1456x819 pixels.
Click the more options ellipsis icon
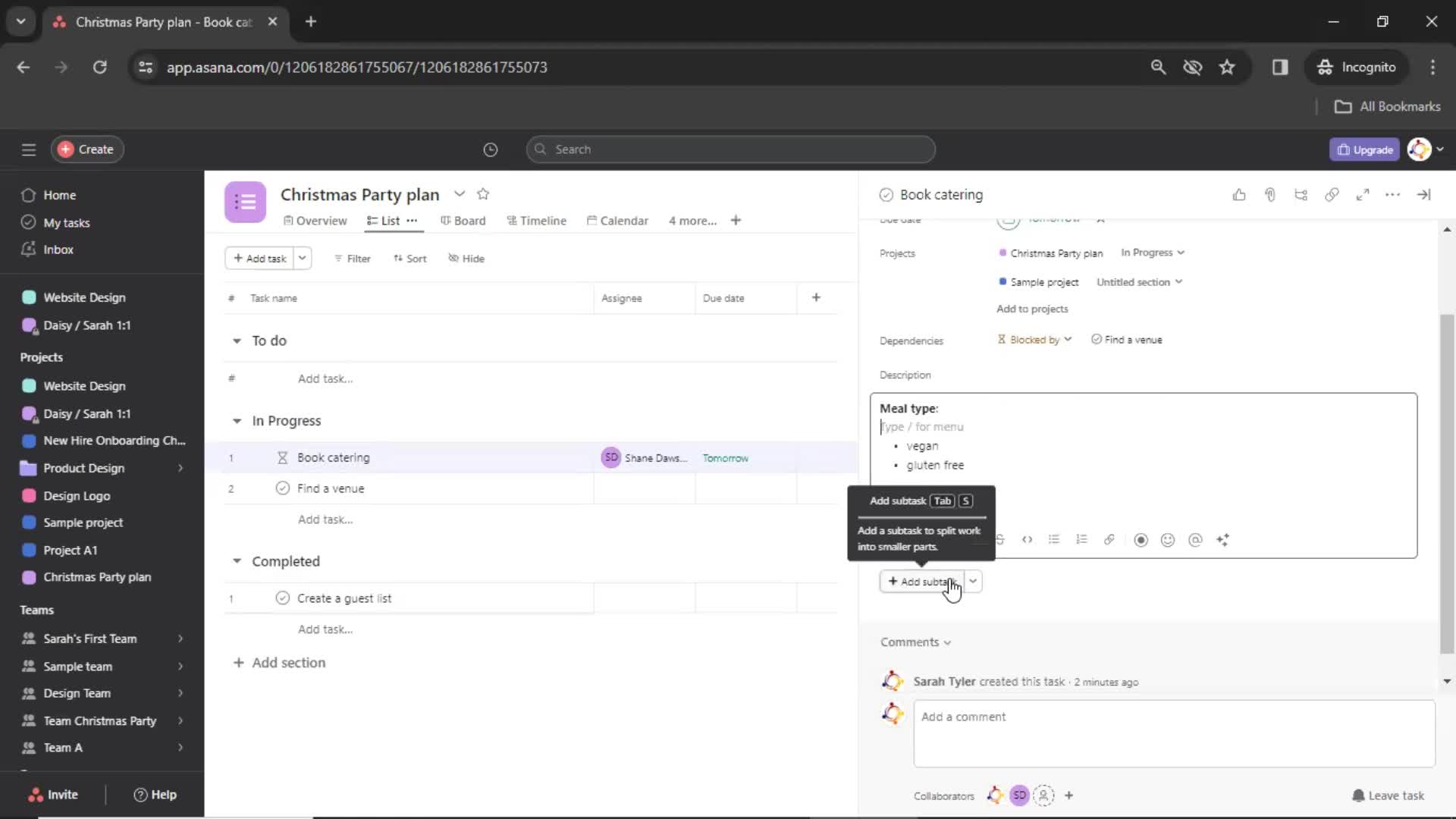pos(1392,195)
